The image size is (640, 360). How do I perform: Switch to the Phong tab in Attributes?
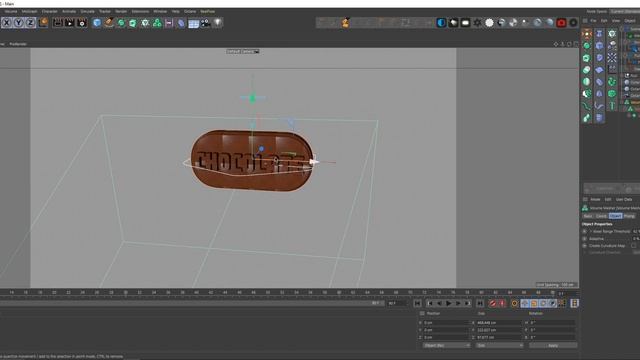tap(629, 216)
